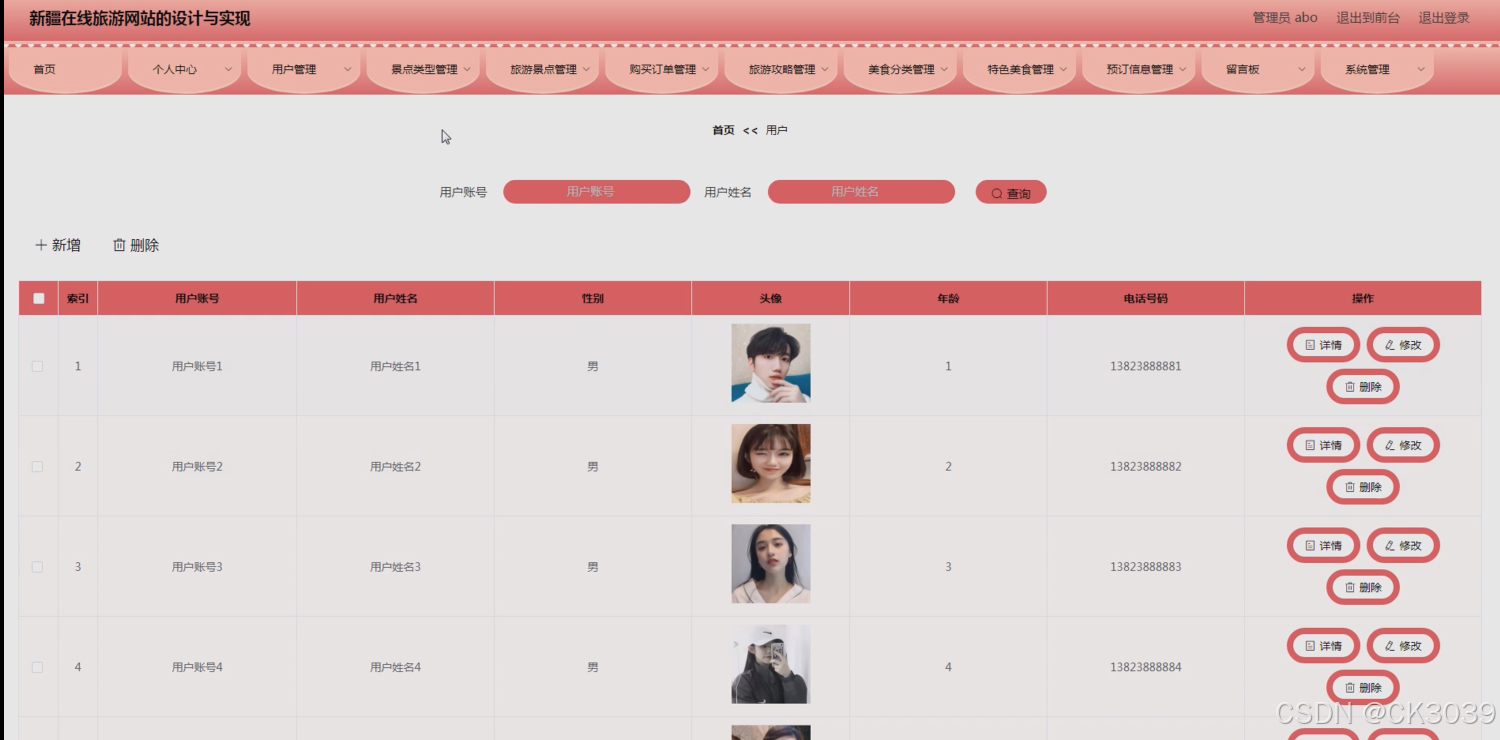
Task: Click document icon in row 2 详情 button
Action: pyautogui.click(x=1310, y=445)
